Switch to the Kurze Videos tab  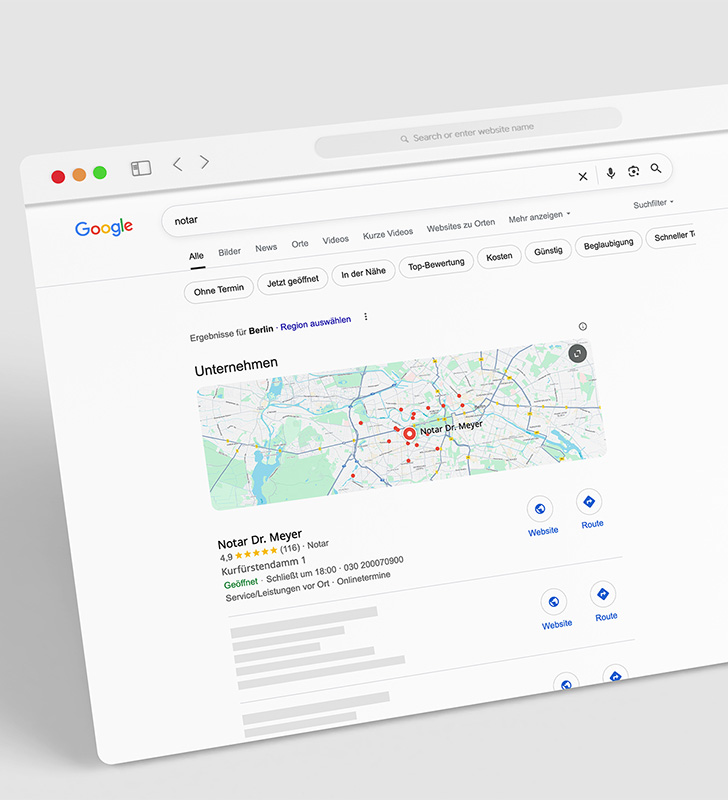[387, 234]
